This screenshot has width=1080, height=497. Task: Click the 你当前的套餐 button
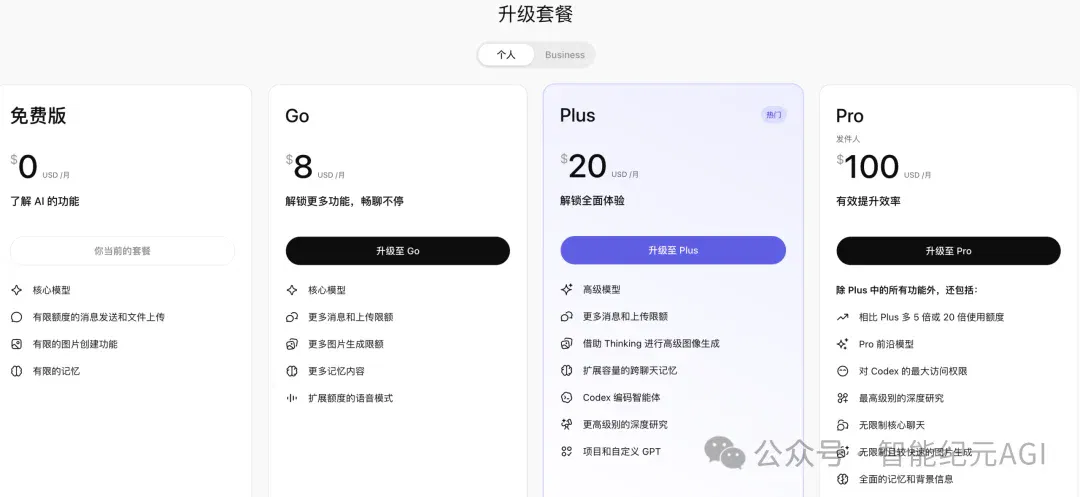point(123,251)
